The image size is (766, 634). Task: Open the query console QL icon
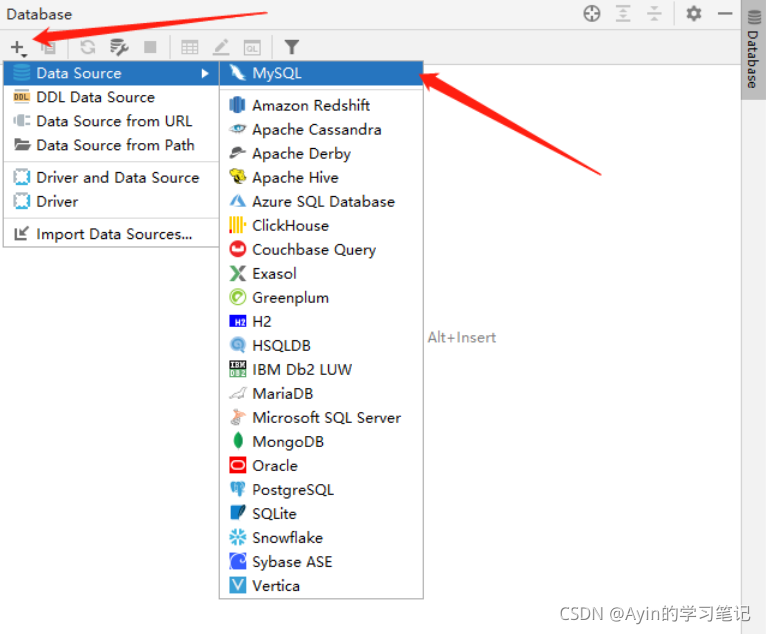pyautogui.click(x=252, y=47)
